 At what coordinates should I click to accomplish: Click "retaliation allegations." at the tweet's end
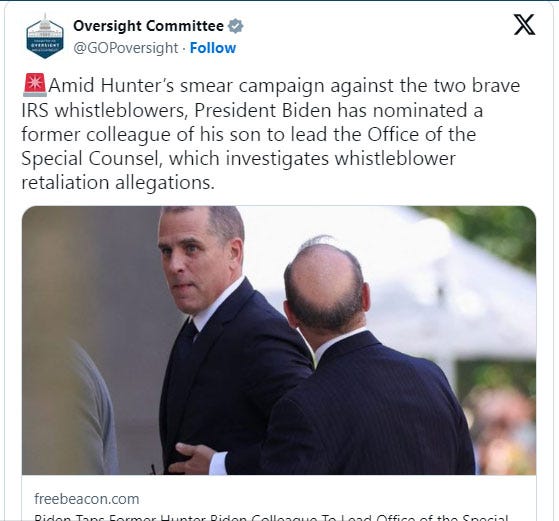(x=118, y=183)
